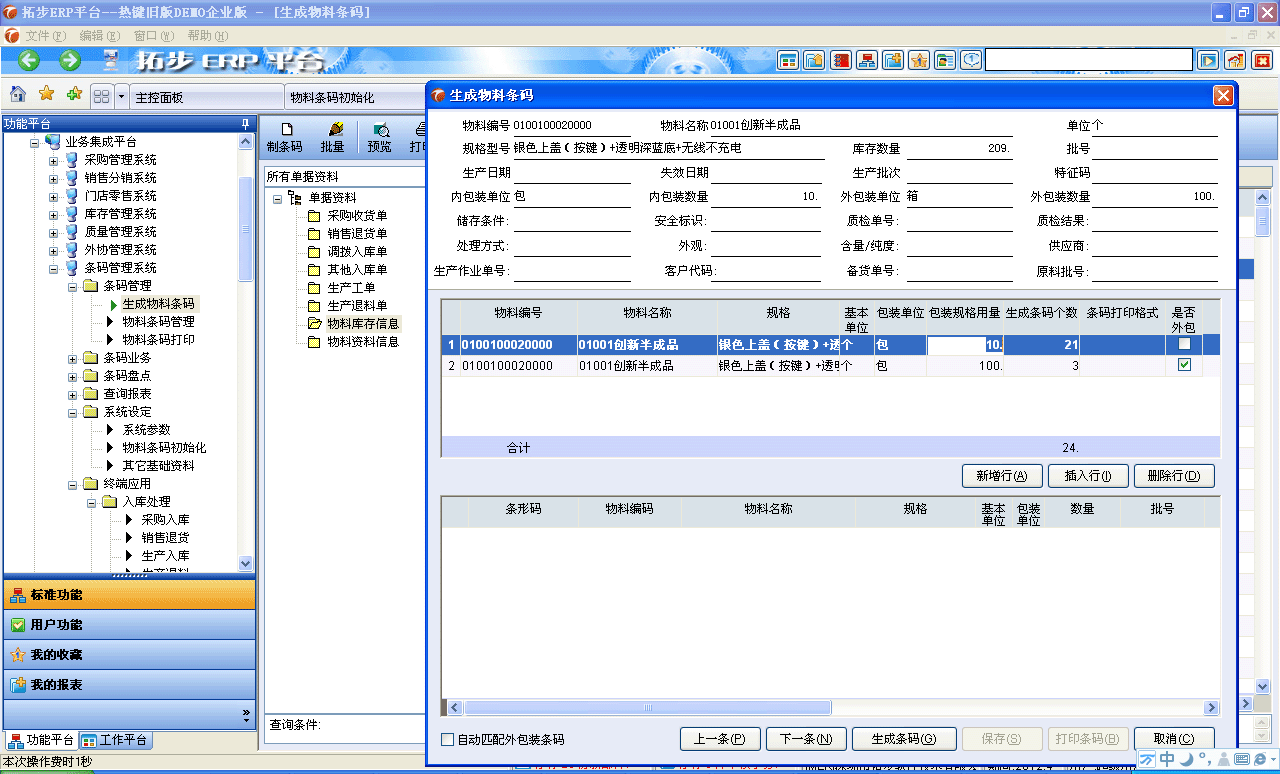Image resolution: width=1280 pixels, height=774 pixels.
Task: Click the green back arrow navigation icon
Action: point(27,60)
